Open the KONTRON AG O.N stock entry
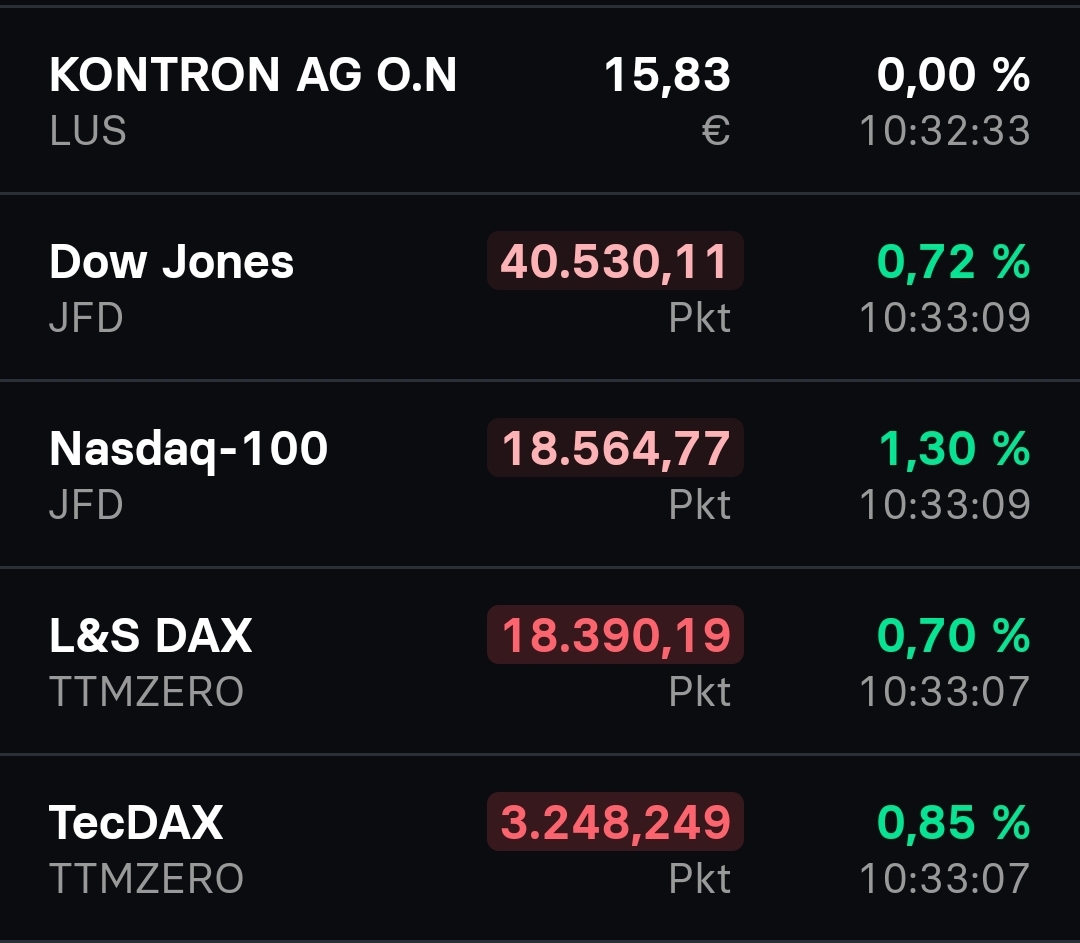 253,75
